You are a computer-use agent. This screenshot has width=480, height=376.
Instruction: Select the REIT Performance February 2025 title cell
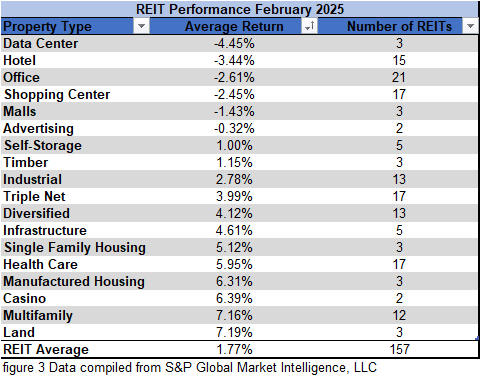pyautogui.click(x=240, y=9)
